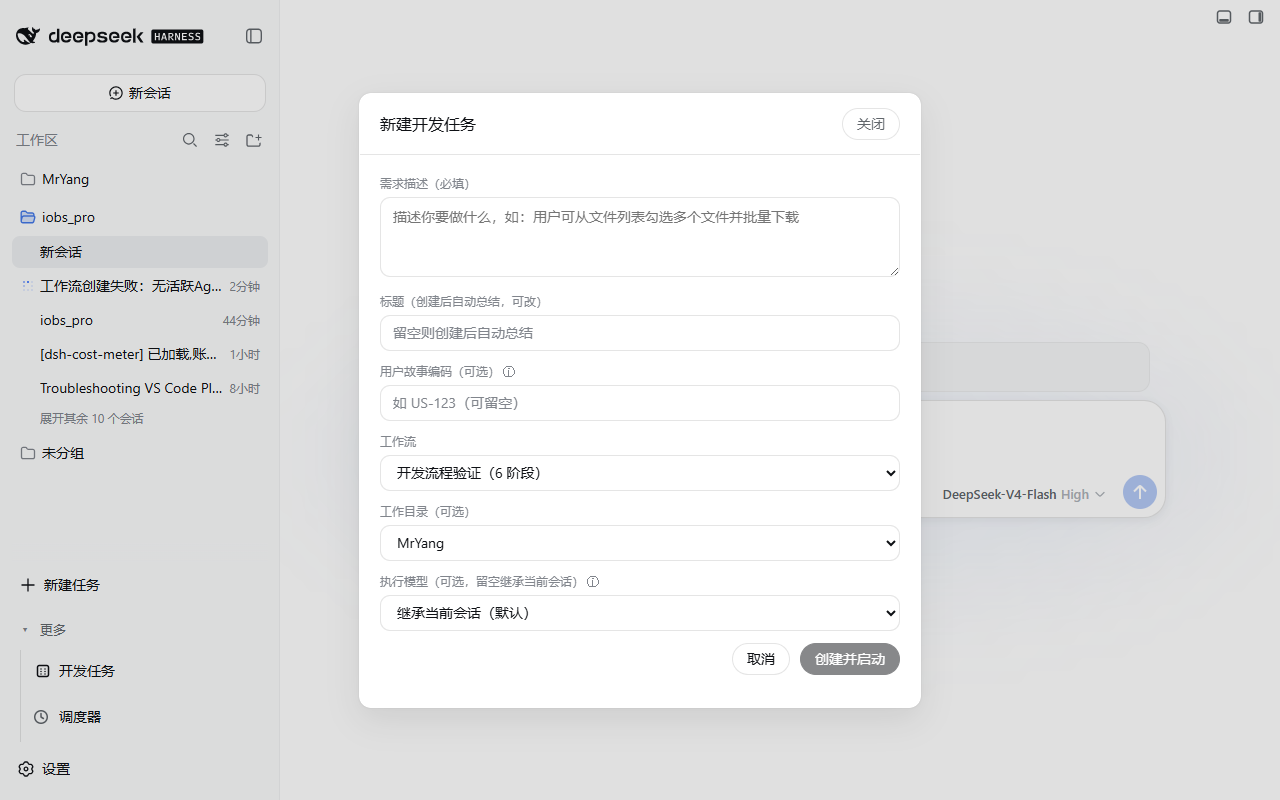This screenshot has height=800, width=1280.
Task: Toggle bottom panel icon at top right
Action: pos(1224,17)
